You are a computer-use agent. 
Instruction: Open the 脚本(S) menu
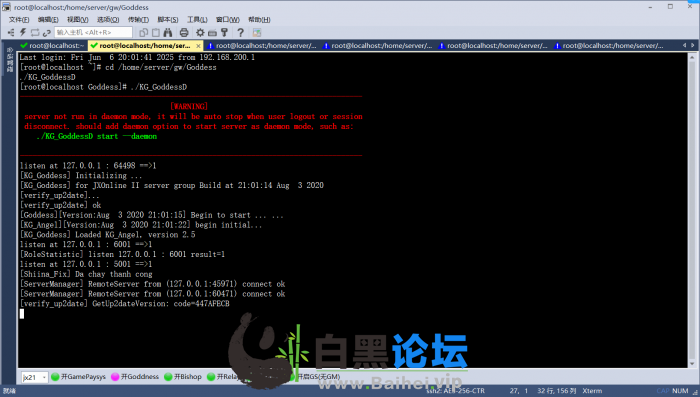(168, 20)
